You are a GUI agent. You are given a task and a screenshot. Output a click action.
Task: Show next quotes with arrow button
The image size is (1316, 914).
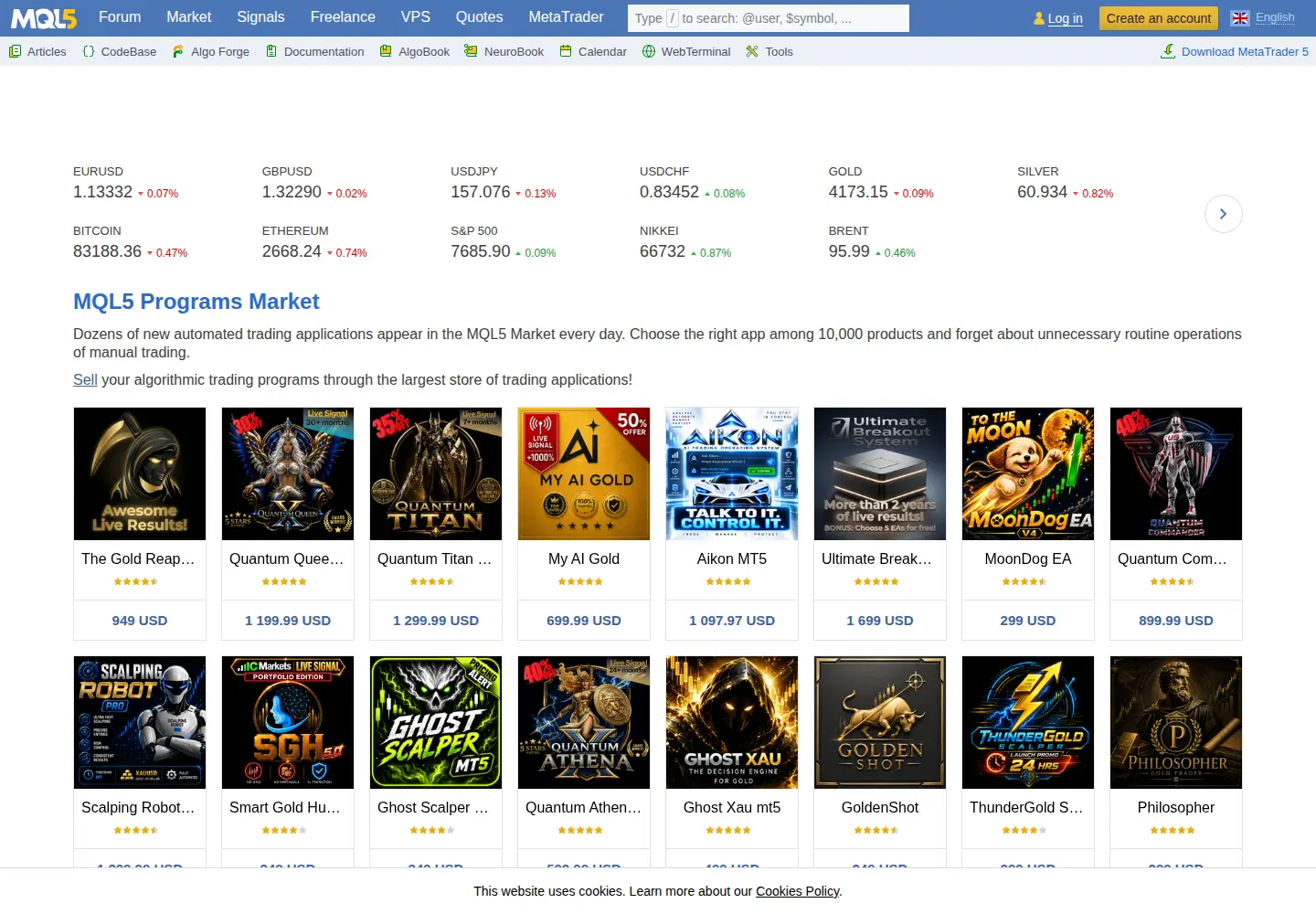(1224, 214)
